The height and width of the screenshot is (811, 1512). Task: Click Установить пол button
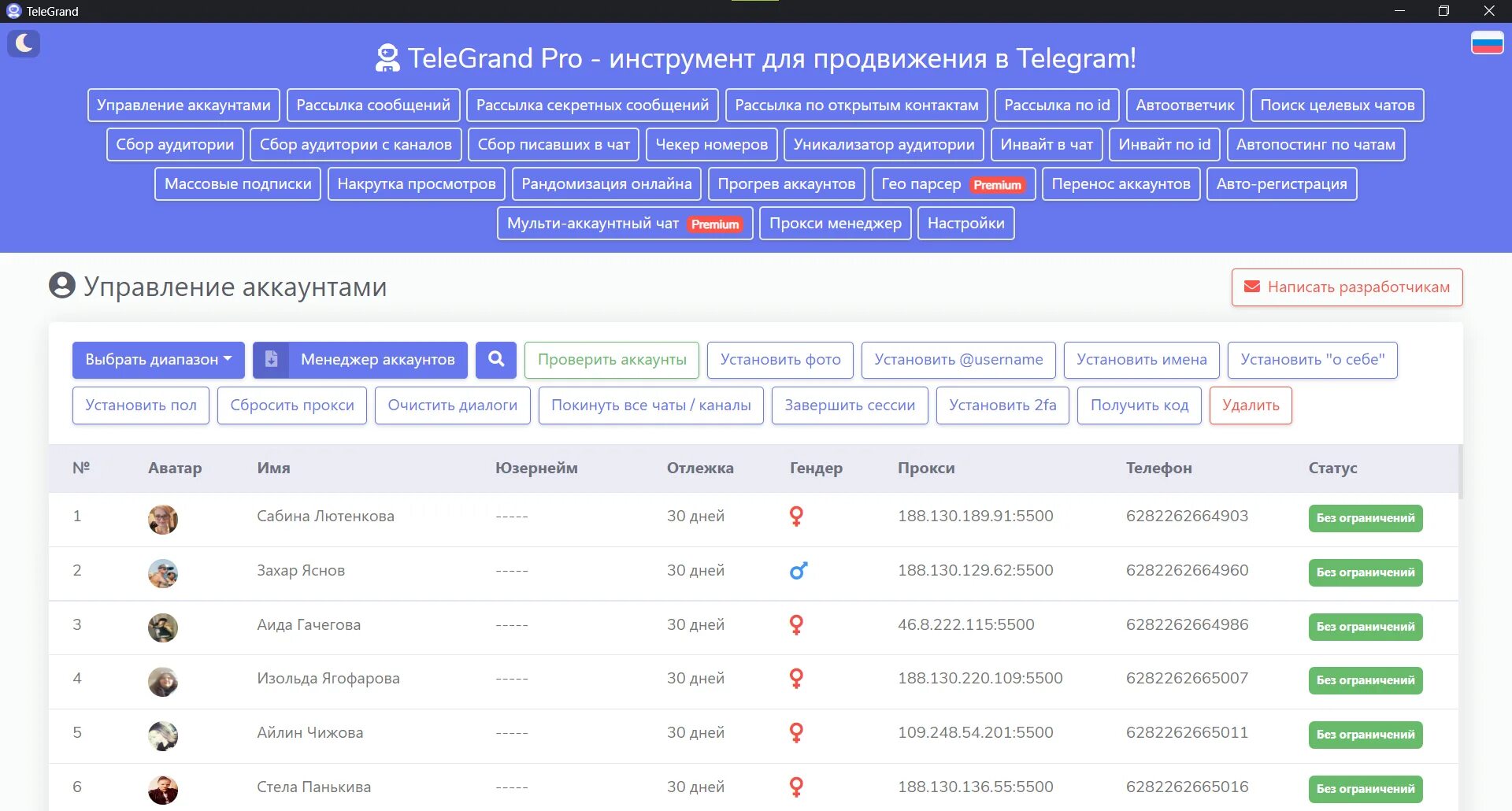[x=141, y=405]
